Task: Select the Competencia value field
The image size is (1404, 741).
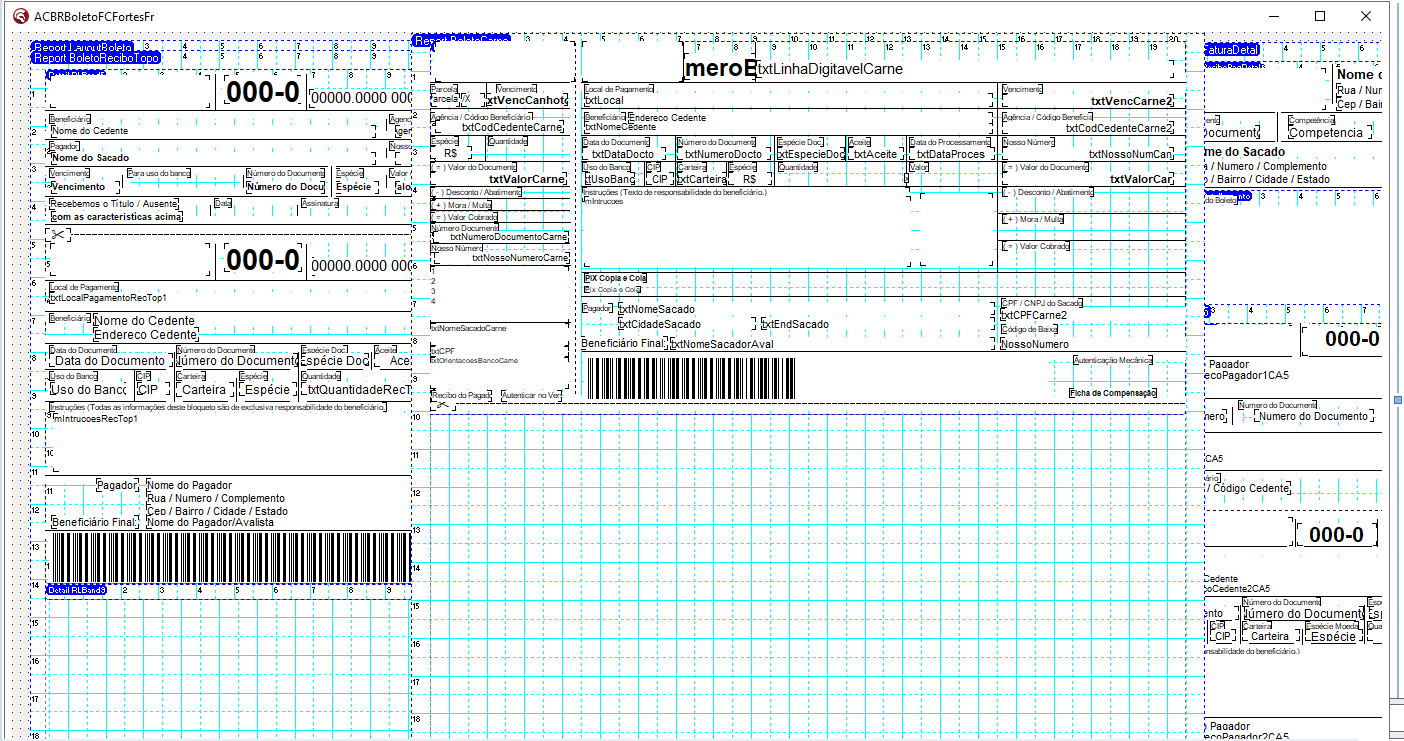Action: 1326,132
